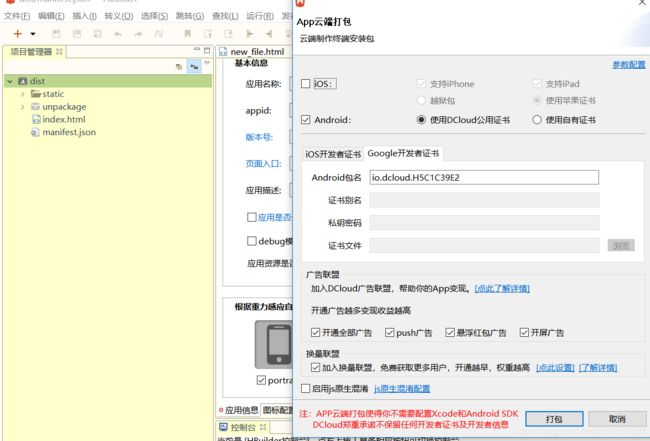This screenshot has width=650, height=441.
Task: Click the red plus New icon
Action: point(17,34)
